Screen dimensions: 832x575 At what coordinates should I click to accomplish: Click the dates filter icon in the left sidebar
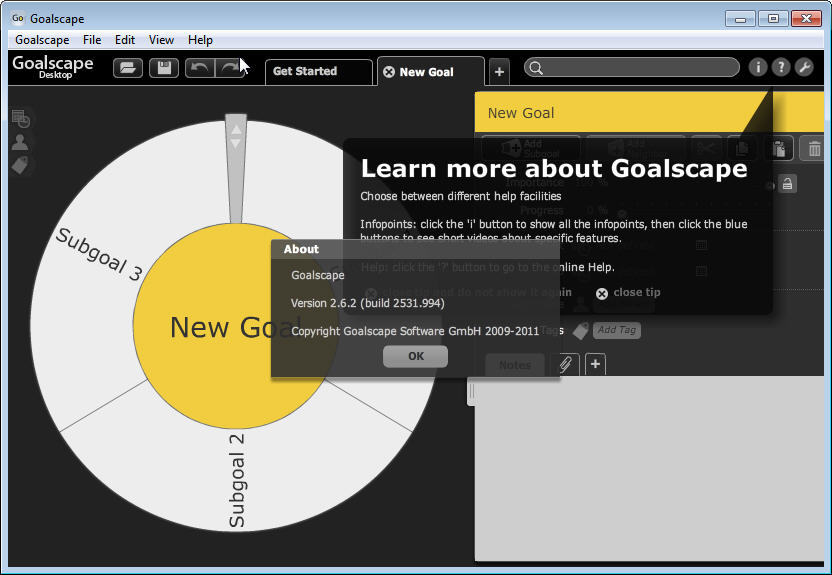21,119
